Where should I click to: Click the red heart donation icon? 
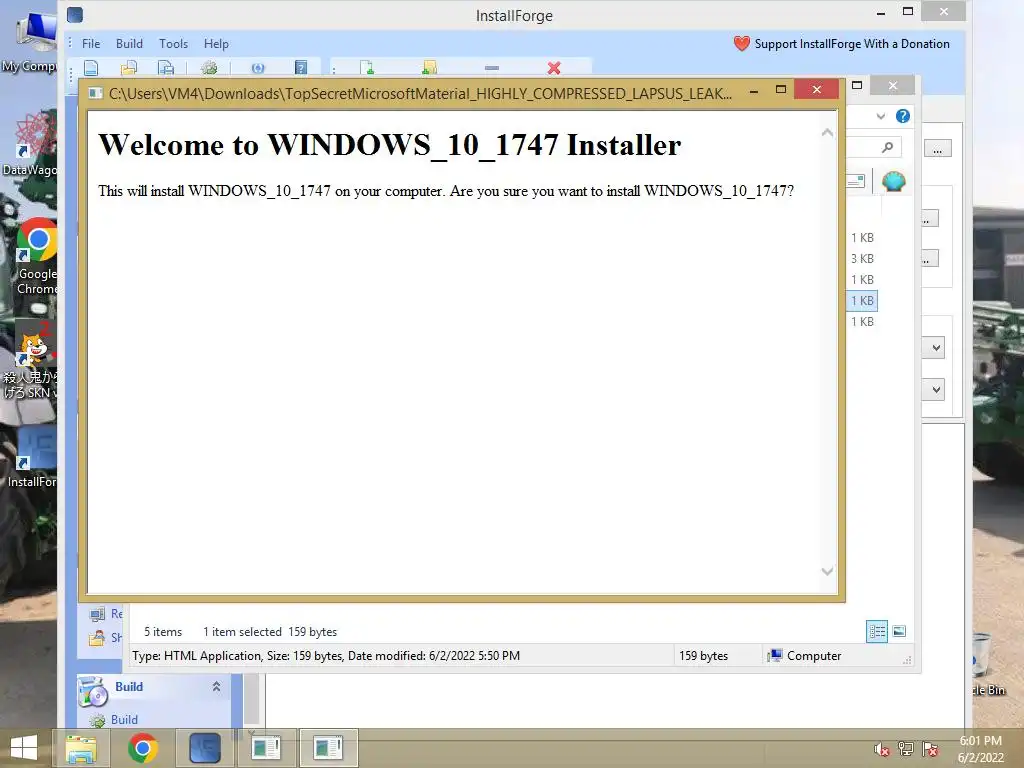tap(741, 44)
